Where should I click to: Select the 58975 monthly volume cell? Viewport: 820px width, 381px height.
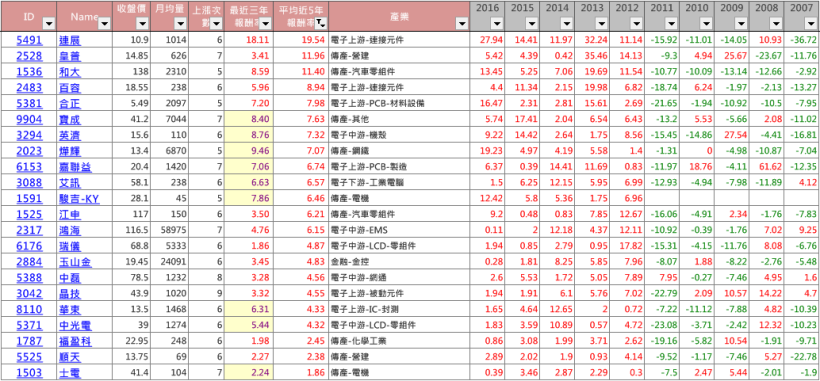coord(169,230)
